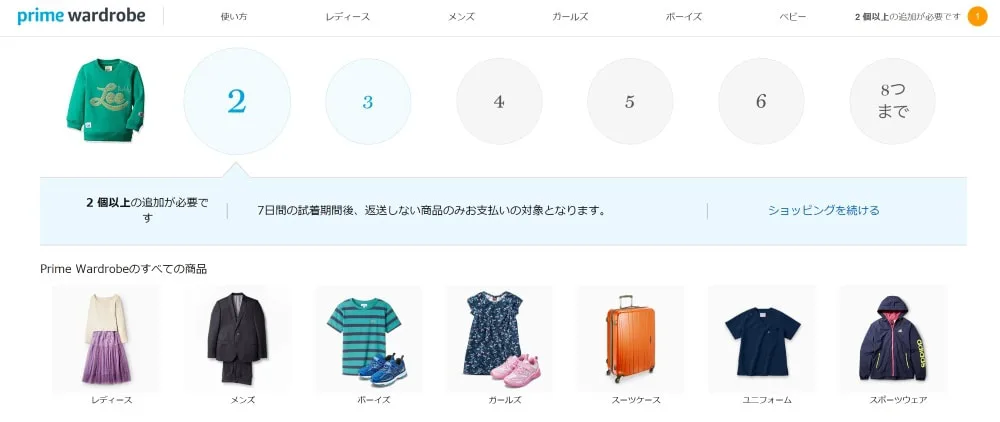This screenshot has height=422, width=1000.
Task: Open the レディース navigation menu item
Action: pos(348,17)
